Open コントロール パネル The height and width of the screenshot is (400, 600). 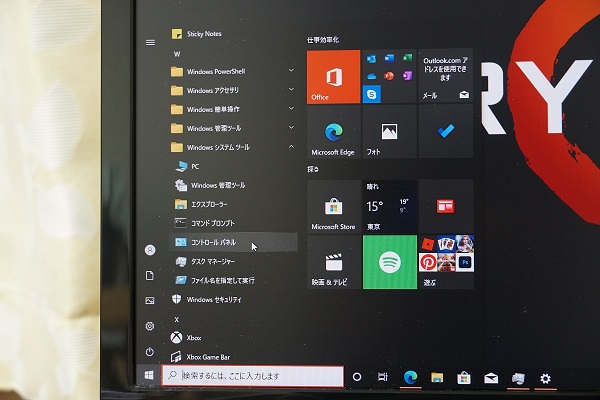coord(233,242)
